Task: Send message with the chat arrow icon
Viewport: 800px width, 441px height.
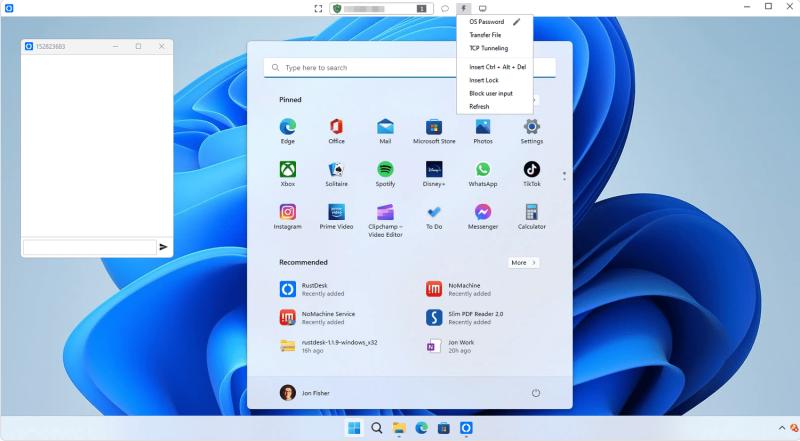Action: (163, 247)
